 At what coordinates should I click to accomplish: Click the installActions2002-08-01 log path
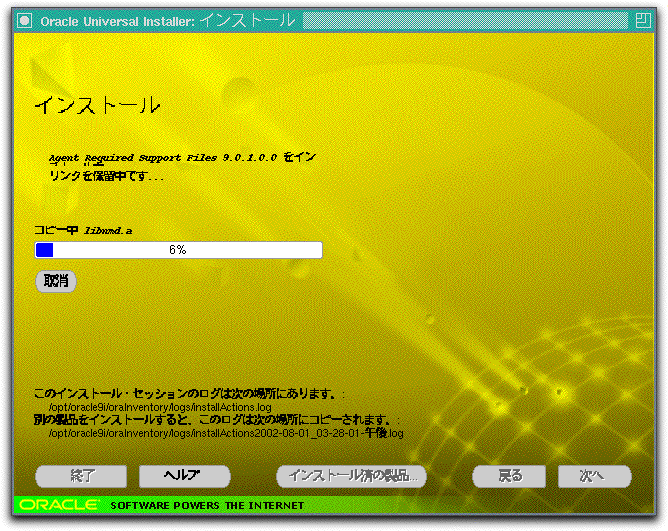pyautogui.click(x=226, y=434)
